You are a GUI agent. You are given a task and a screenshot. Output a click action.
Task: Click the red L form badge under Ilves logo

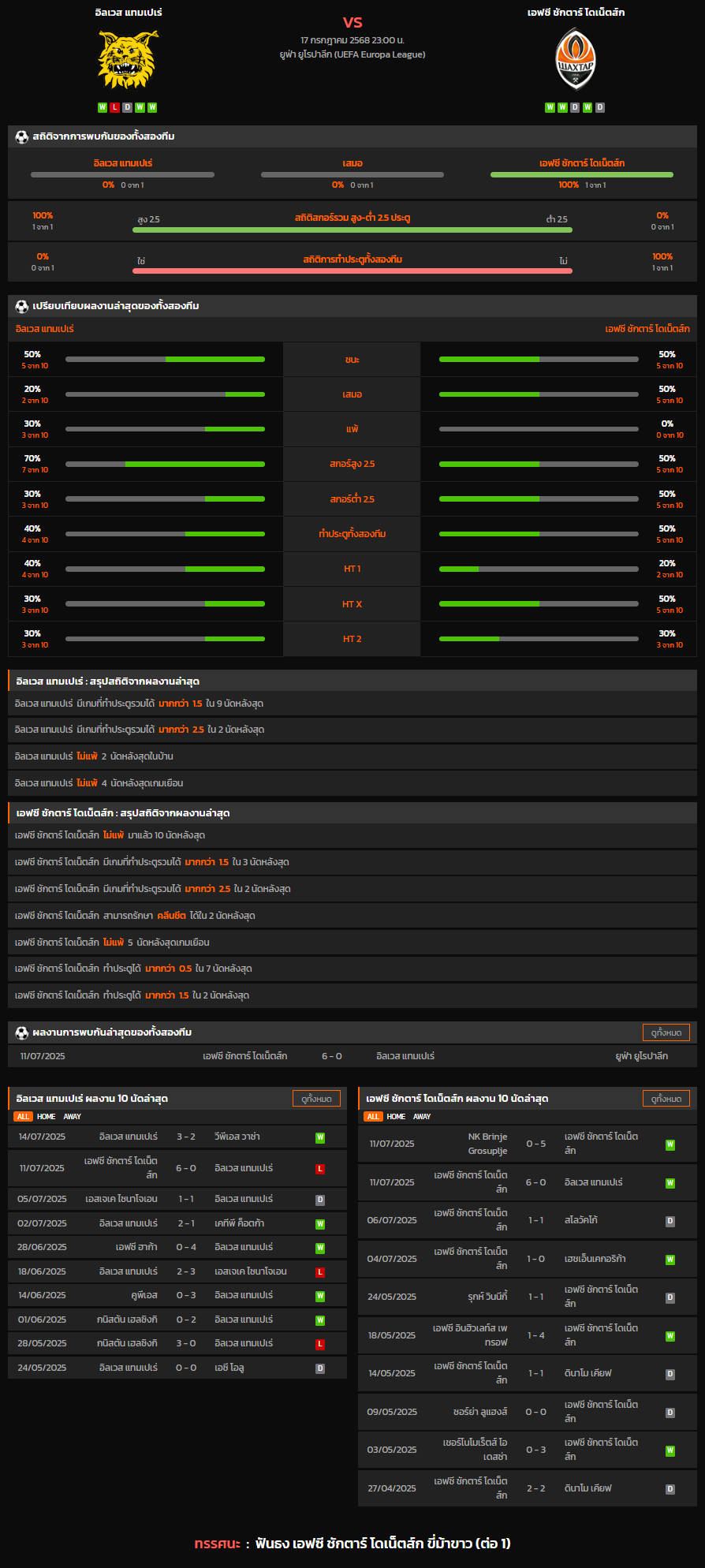115,107
